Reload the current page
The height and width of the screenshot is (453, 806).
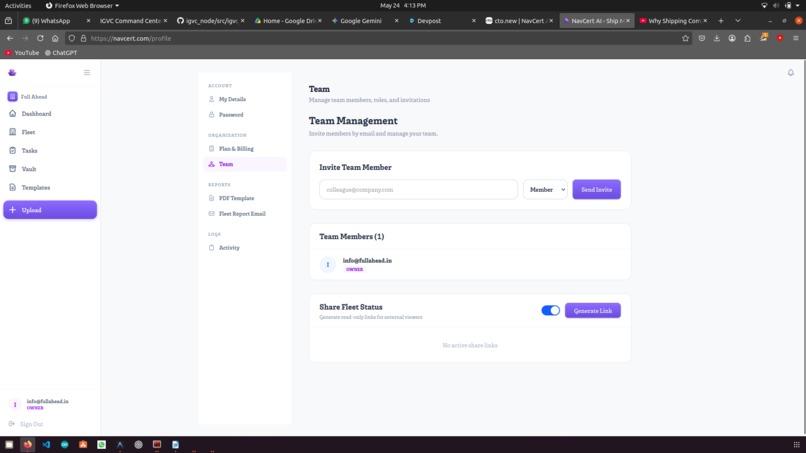[40, 38]
